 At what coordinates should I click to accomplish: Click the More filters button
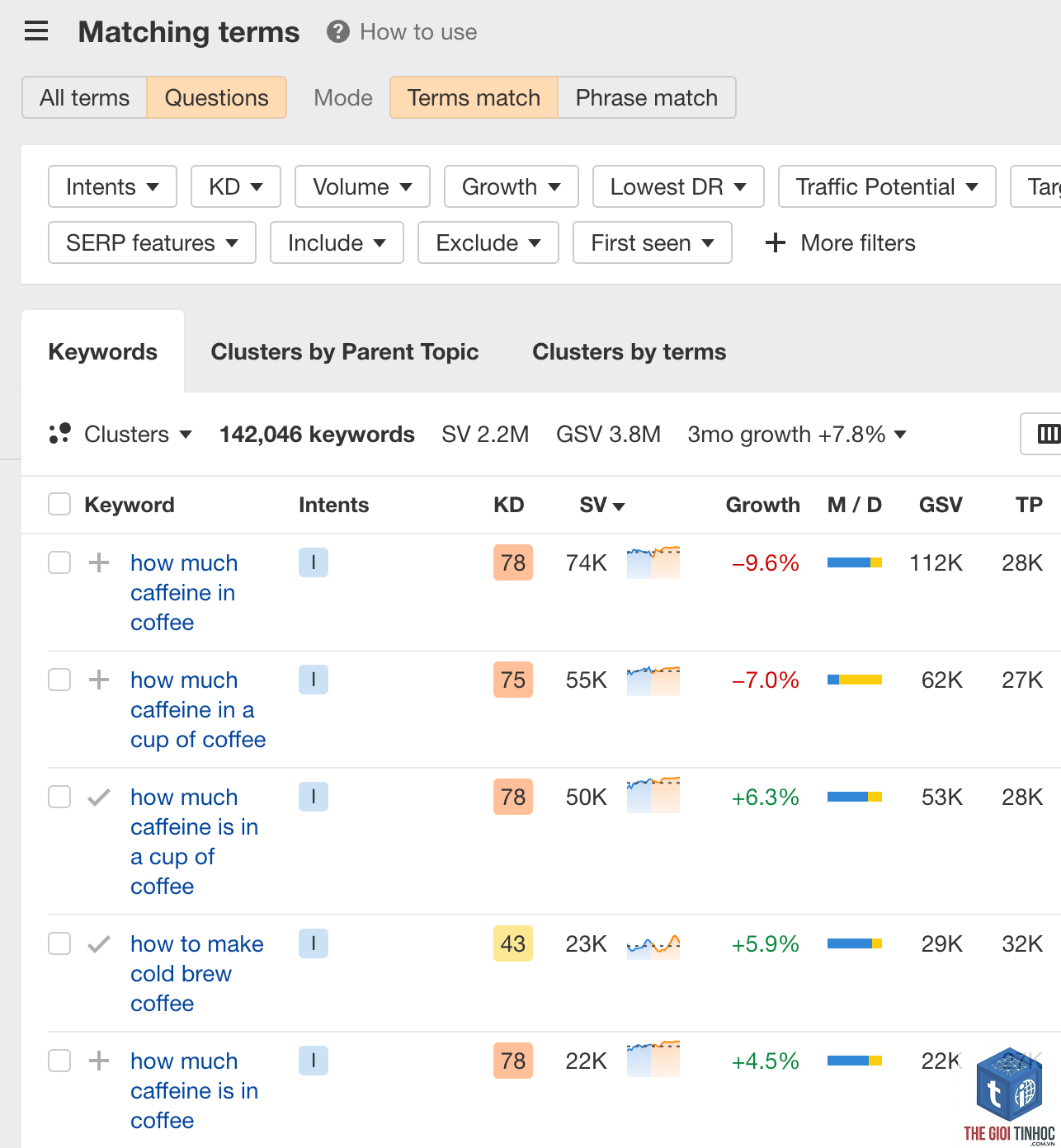pos(841,242)
